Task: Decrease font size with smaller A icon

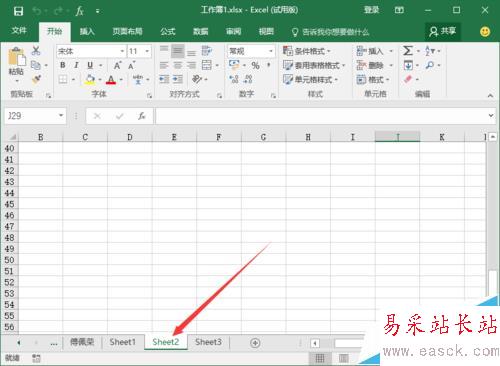Action: tap(132, 65)
